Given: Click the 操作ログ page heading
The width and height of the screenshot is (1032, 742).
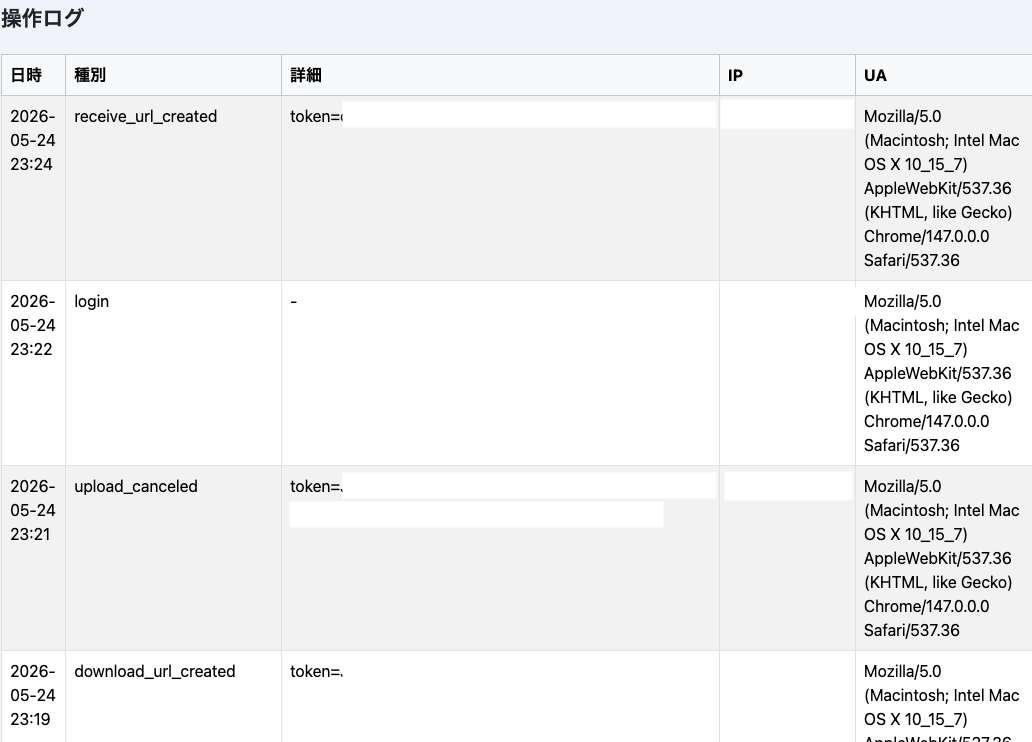Looking at the screenshot, I should click(x=42, y=18).
